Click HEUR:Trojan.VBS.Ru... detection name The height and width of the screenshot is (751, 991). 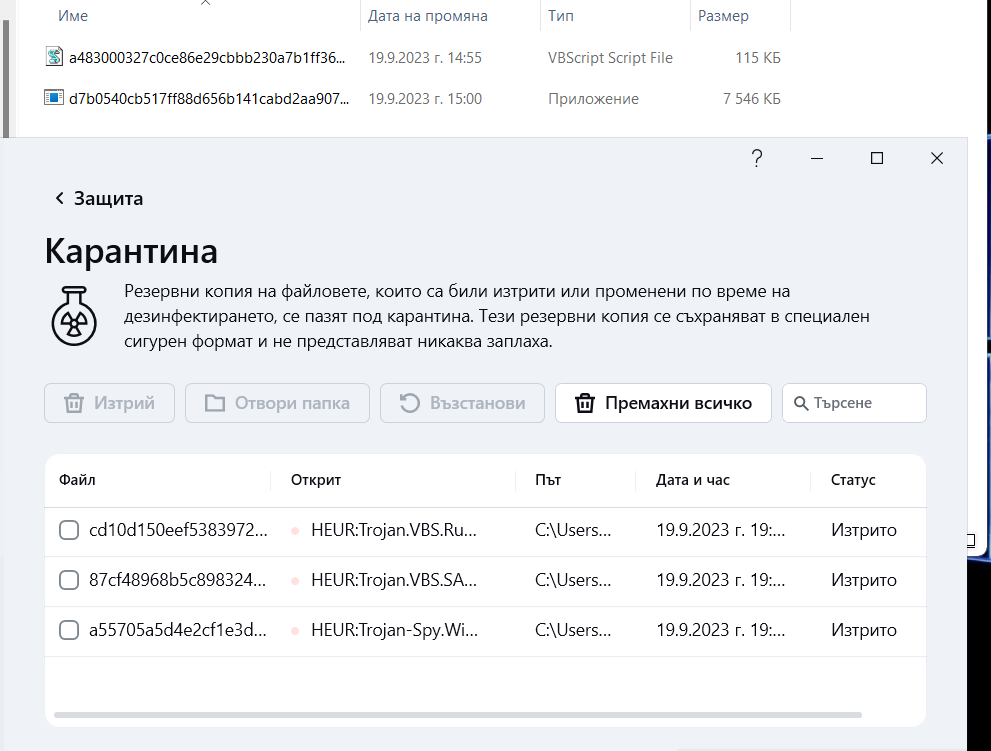[x=393, y=530]
